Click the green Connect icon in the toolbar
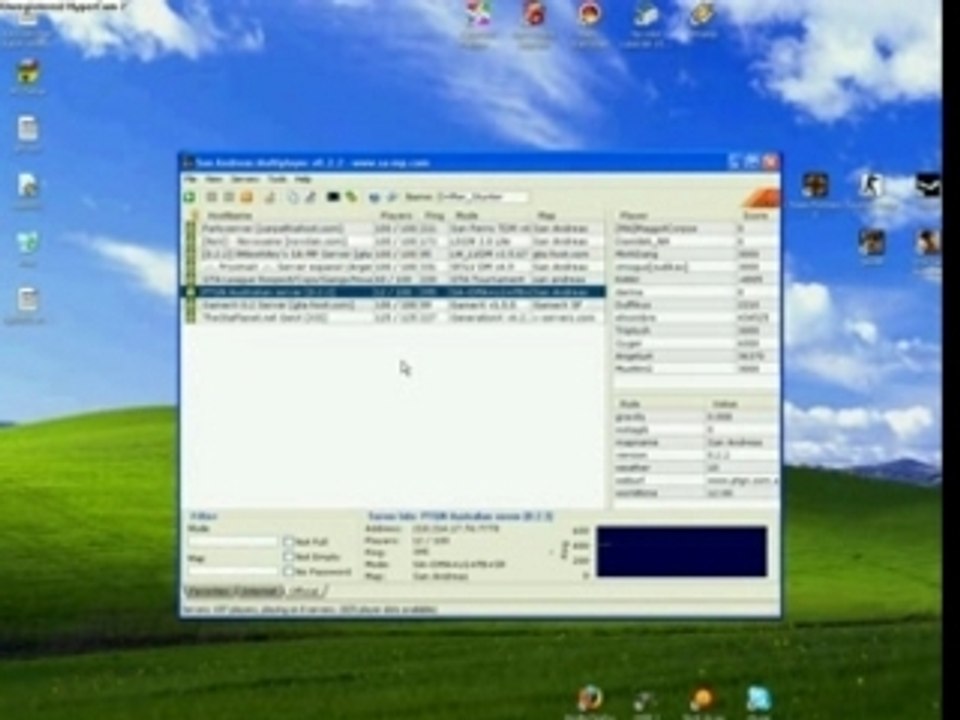The image size is (960, 720). 190,197
